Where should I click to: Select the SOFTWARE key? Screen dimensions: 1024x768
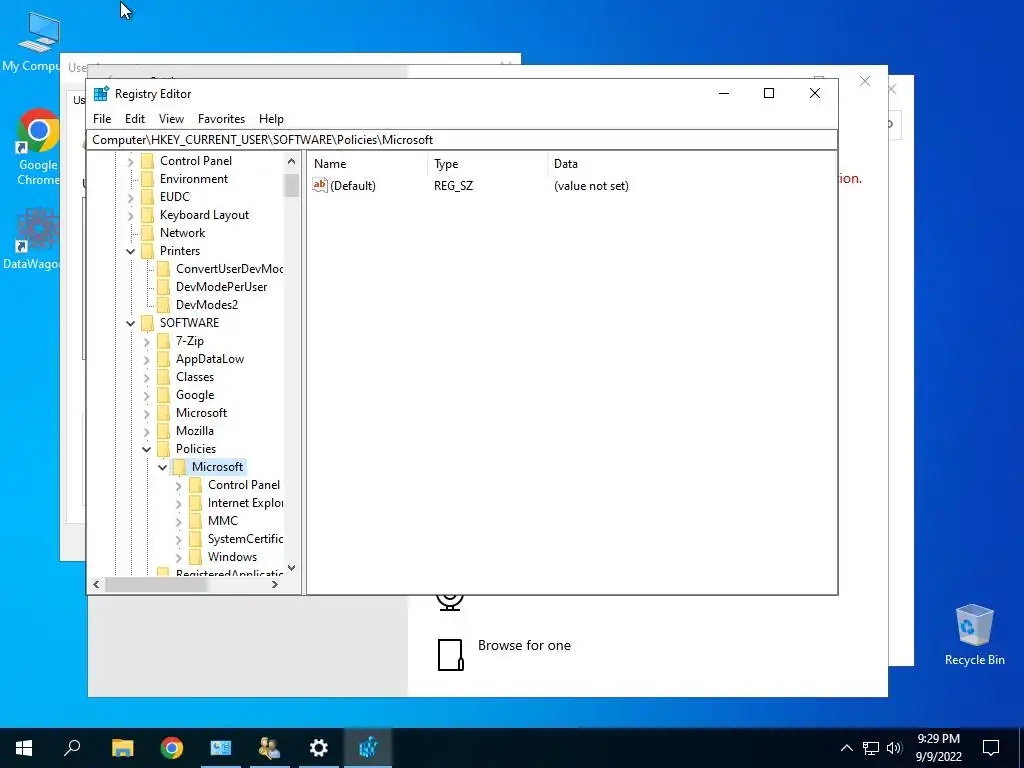pyautogui.click(x=189, y=323)
